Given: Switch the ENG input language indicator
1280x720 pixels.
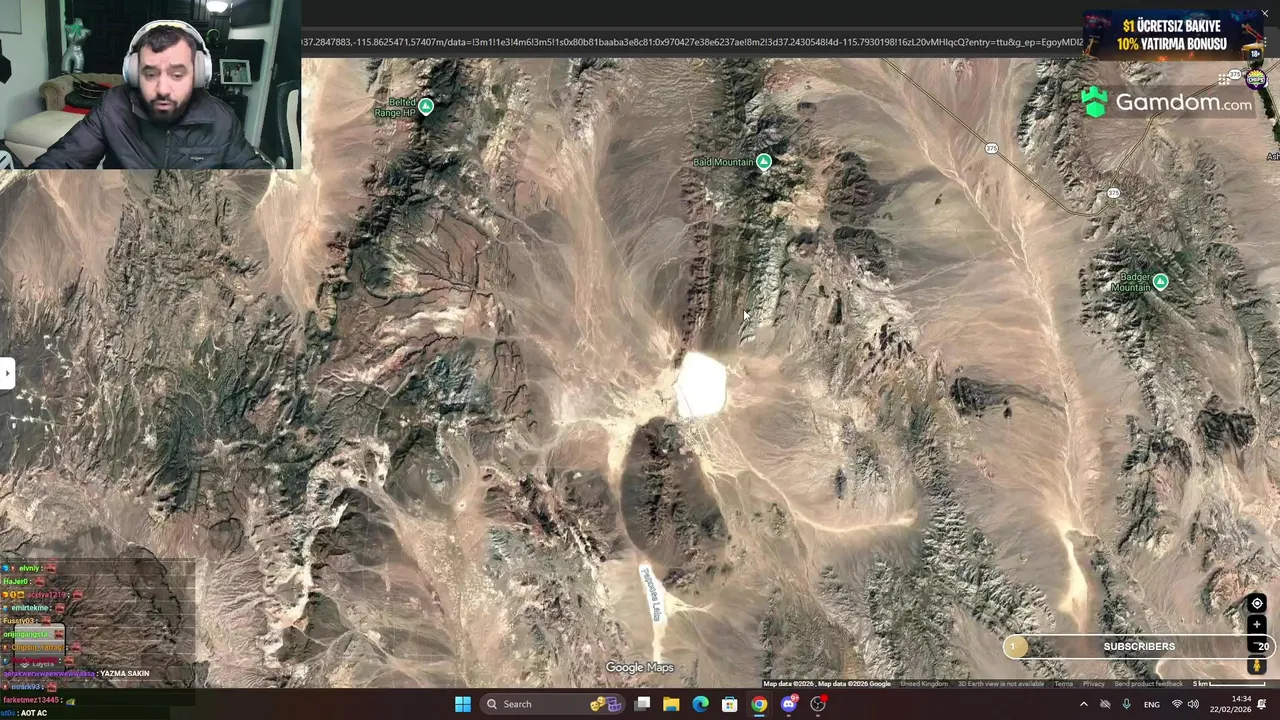Looking at the screenshot, I should [1152, 704].
